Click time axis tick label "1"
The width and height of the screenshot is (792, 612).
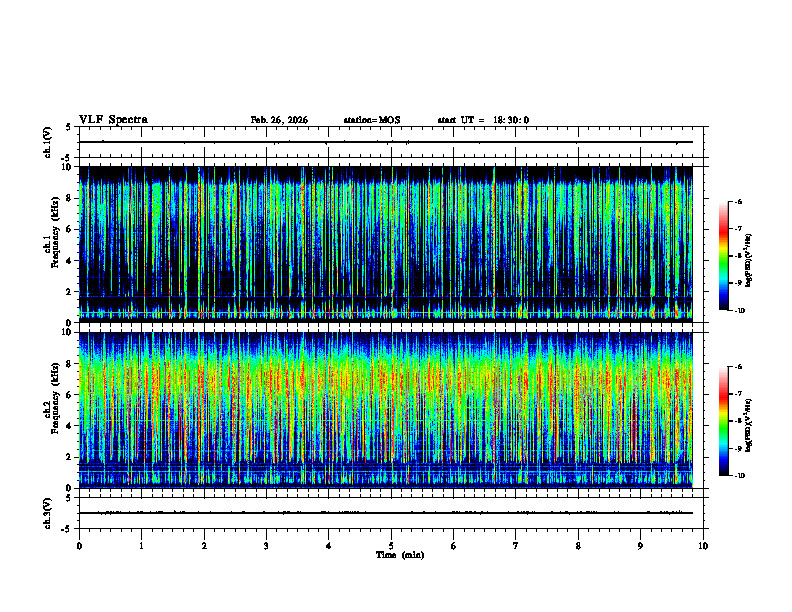tap(141, 546)
